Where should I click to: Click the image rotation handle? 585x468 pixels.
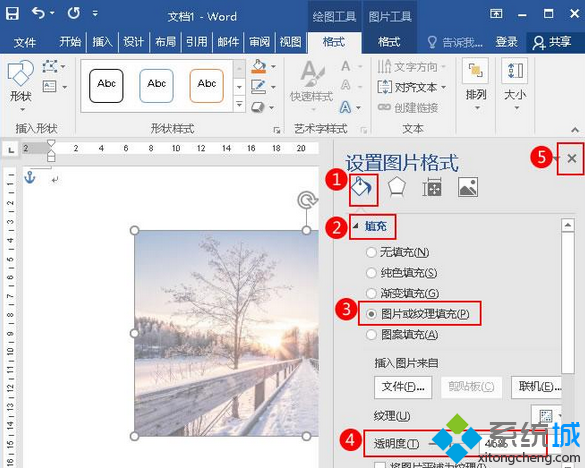click(x=307, y=200)
